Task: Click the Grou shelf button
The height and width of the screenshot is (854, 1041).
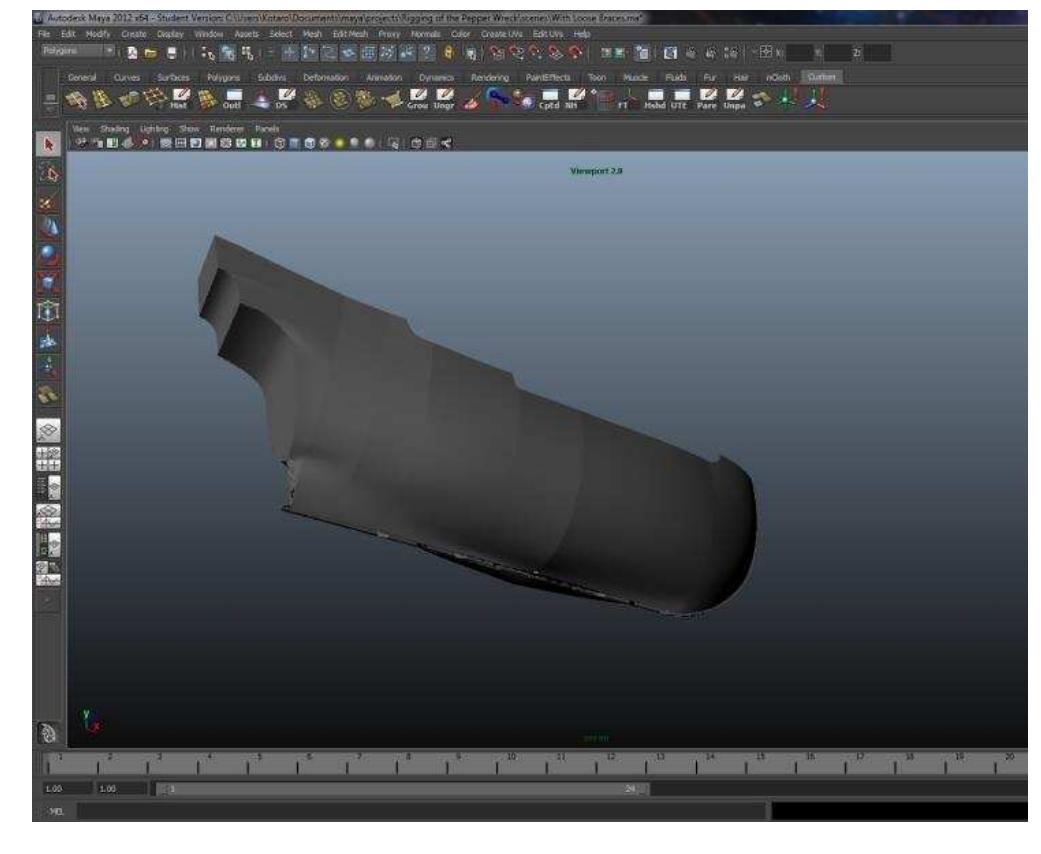Action: coord(418,100)
